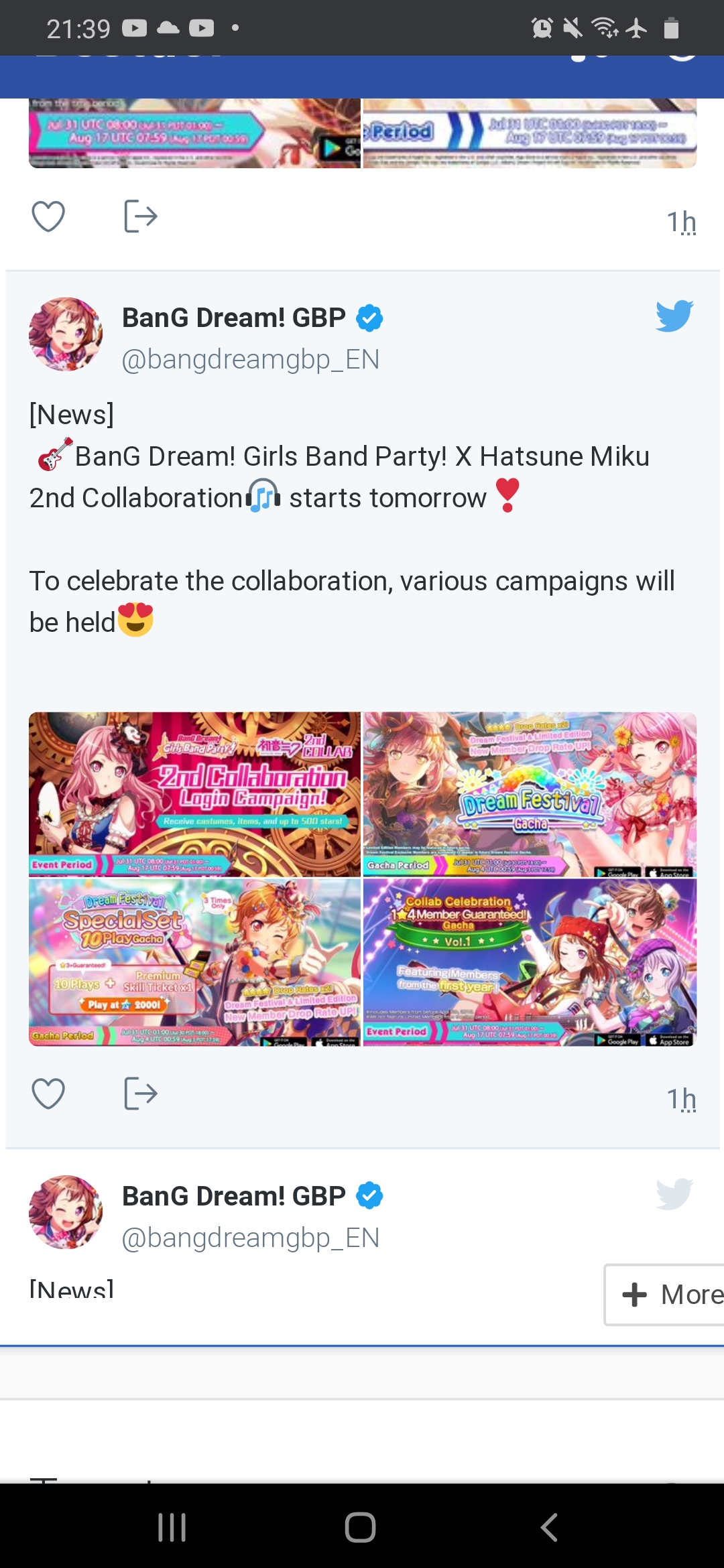The image size is (724, 1568).
Task: Open Twitter bird icon on bottom tweet
Action: click(x=674, y=1194)
